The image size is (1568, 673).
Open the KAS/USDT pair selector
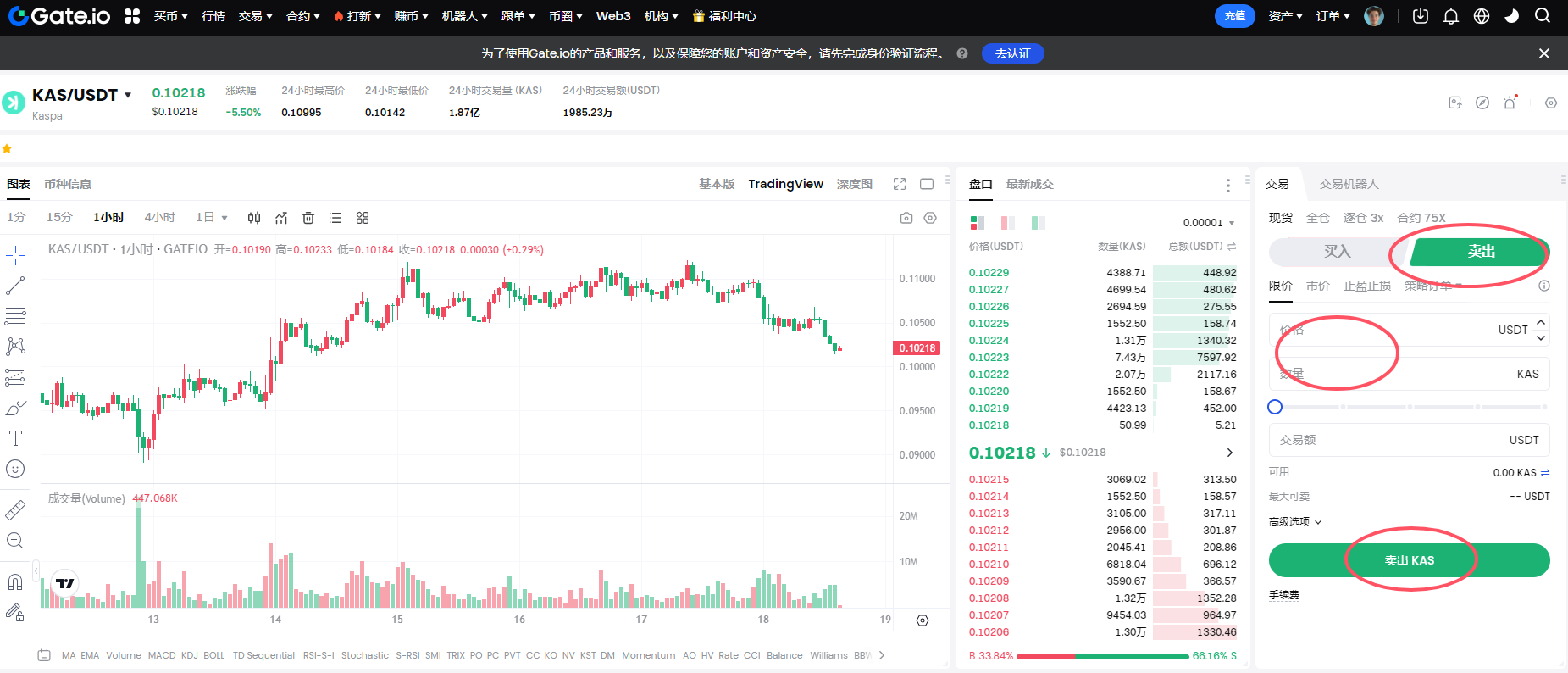[x=82, y=95]
